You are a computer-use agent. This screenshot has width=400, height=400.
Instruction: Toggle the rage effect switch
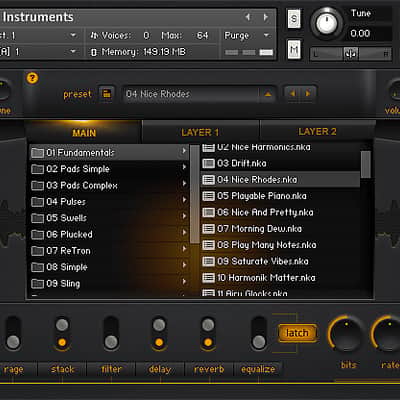13,333
